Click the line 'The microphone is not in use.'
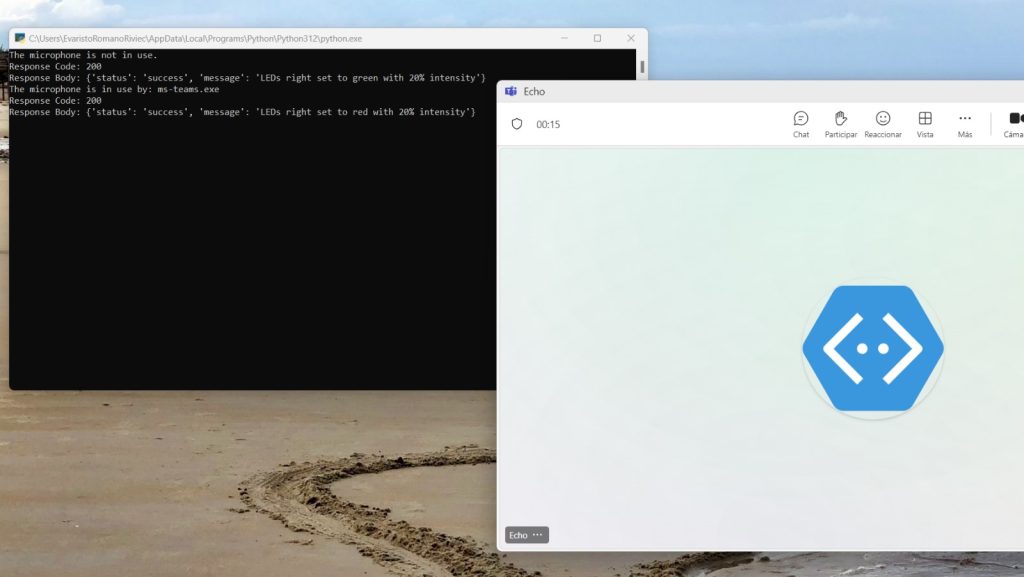Screen dimensions: 1024x577 tap(83, 55)
